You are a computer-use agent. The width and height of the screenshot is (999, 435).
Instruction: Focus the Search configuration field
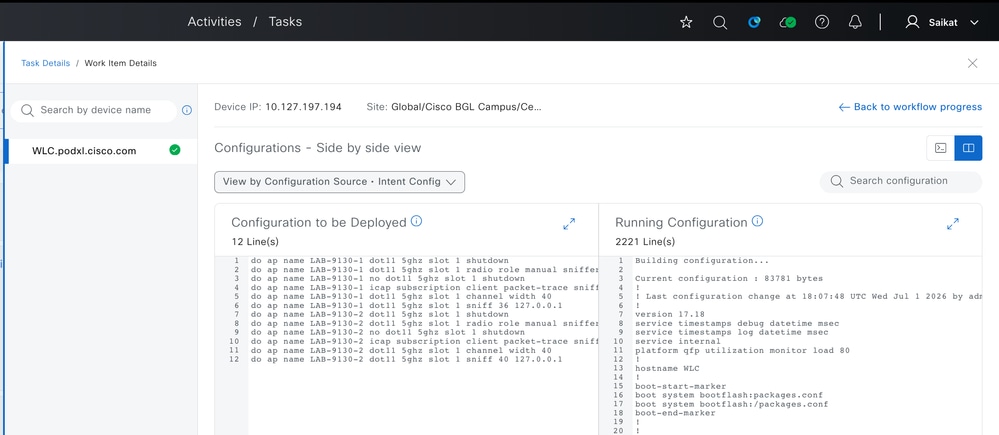[x=901, y=181]
